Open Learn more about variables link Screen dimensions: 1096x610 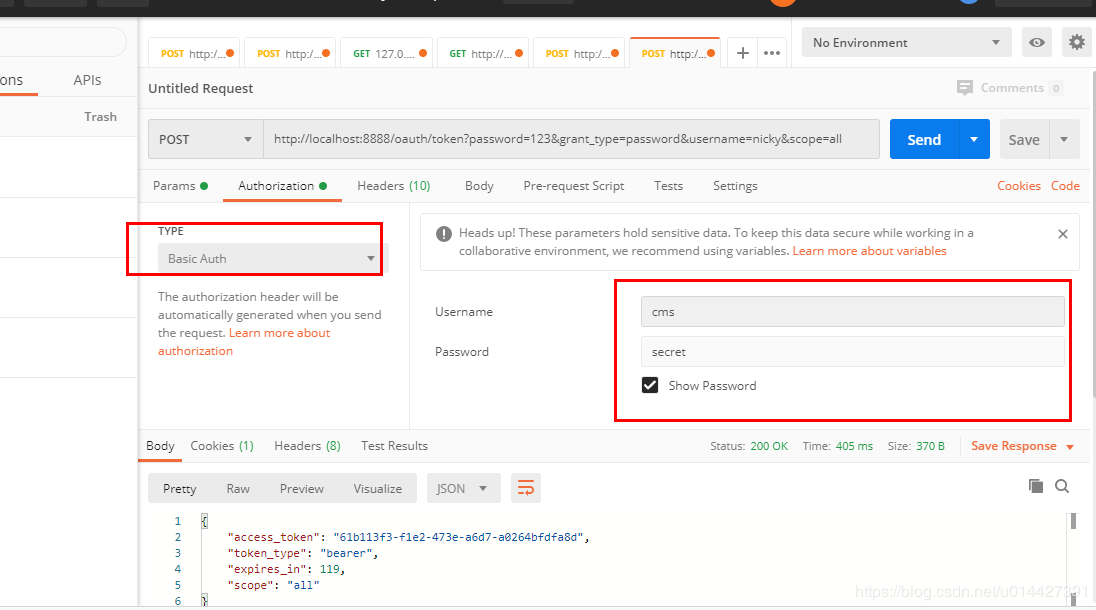[869, 251]
